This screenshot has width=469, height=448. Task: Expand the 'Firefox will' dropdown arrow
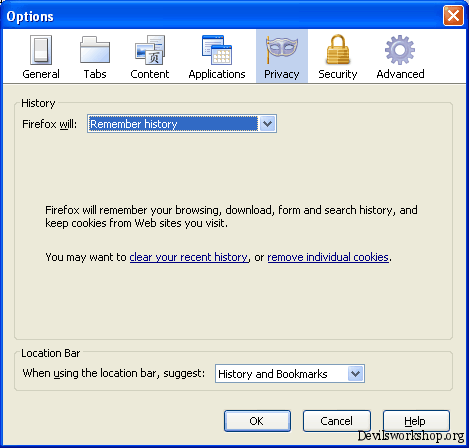click(267, 124)
